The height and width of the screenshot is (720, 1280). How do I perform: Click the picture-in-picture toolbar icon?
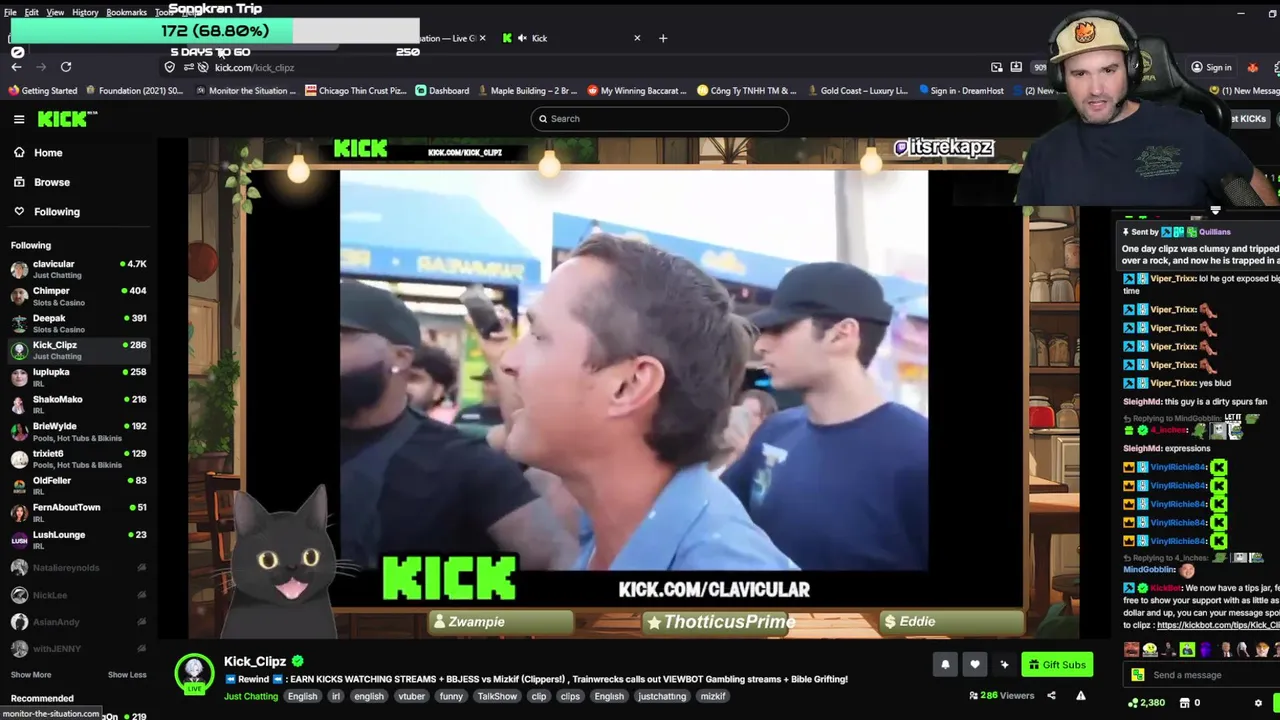997,67
